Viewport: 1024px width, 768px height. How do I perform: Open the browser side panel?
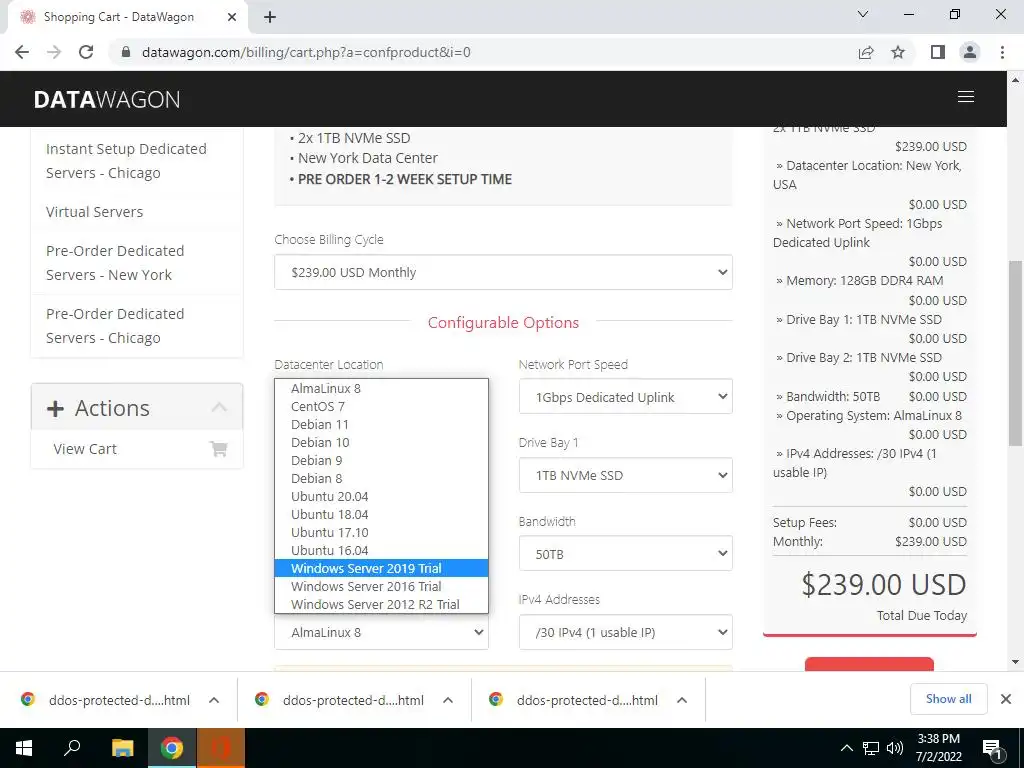[938, 52]
